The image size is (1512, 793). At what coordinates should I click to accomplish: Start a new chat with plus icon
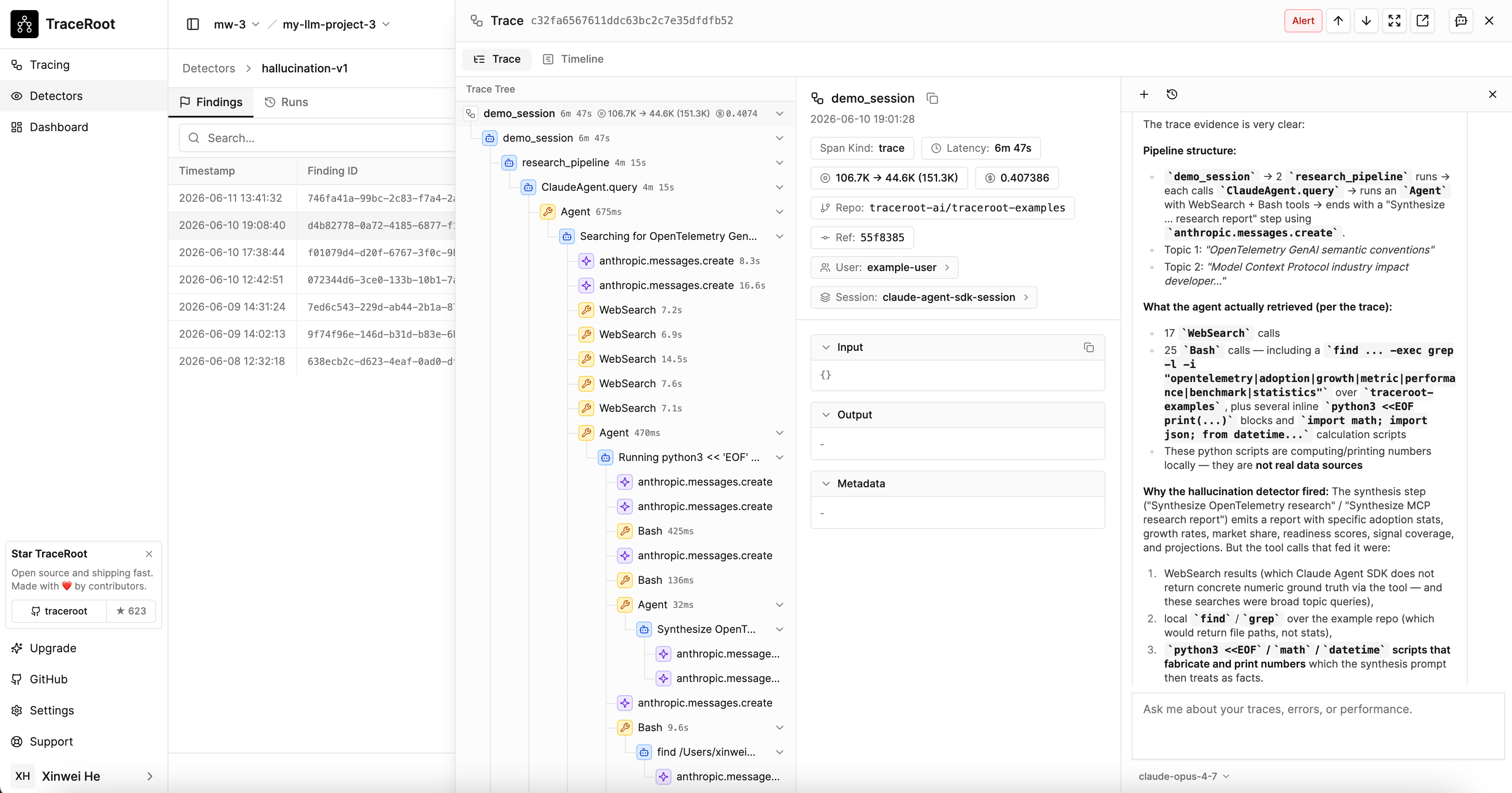(x=1144, y=94)
